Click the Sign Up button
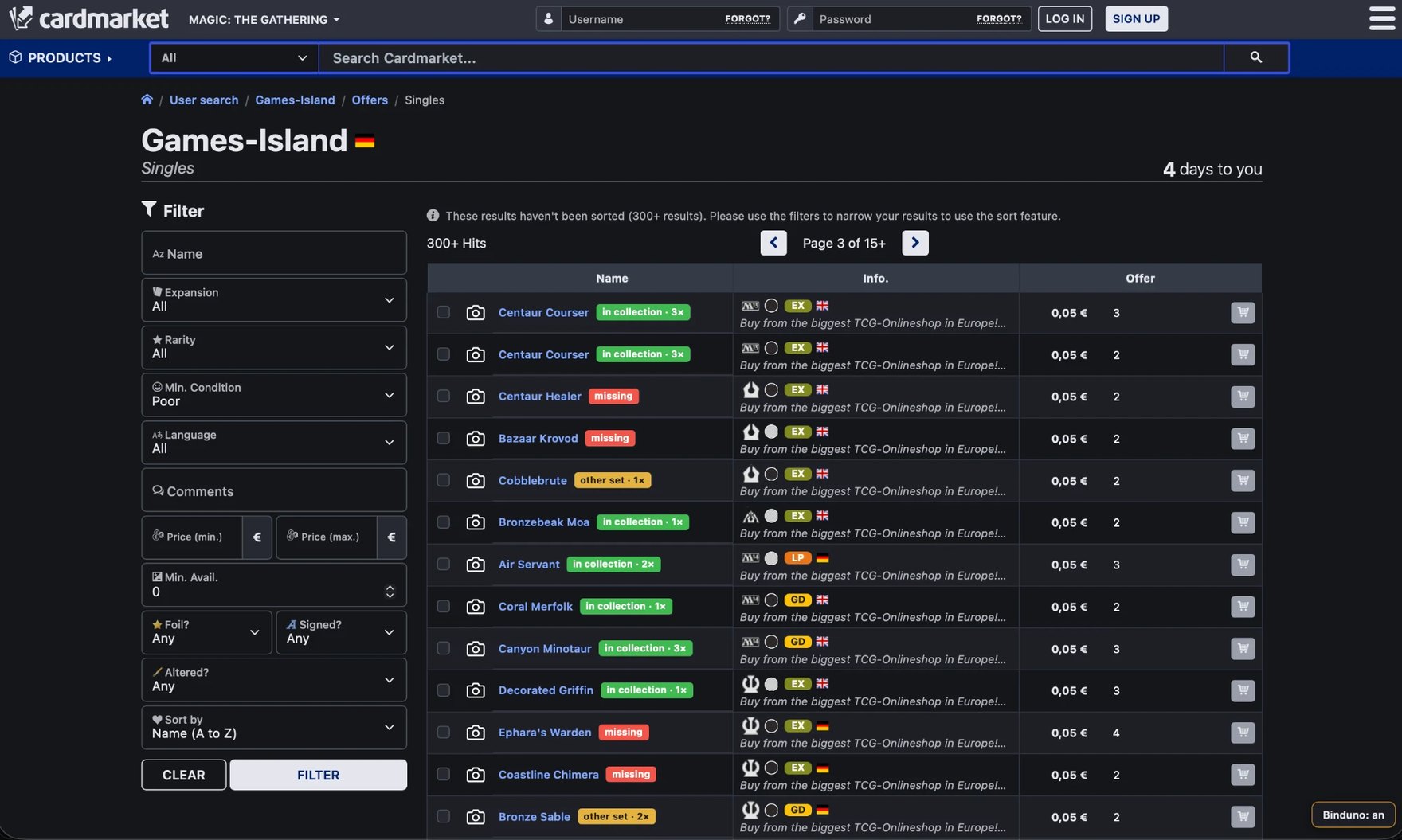The height and width of the screenshot is (840, 1402). click(1136, 18)
